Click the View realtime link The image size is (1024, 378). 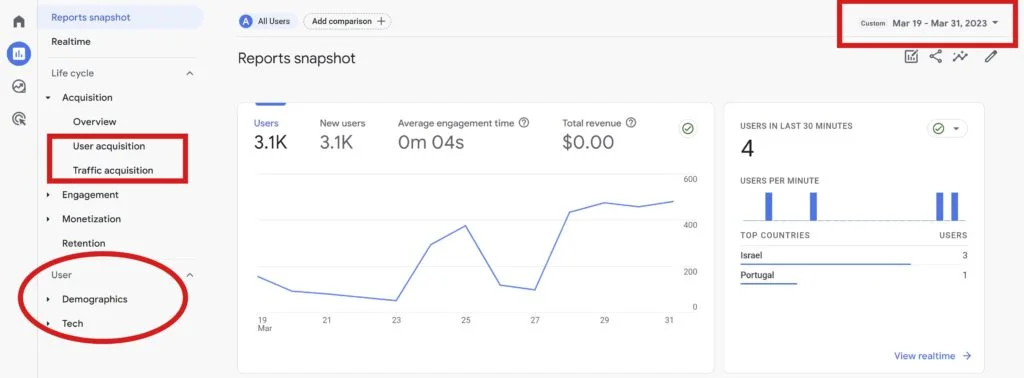pos(933,356)
